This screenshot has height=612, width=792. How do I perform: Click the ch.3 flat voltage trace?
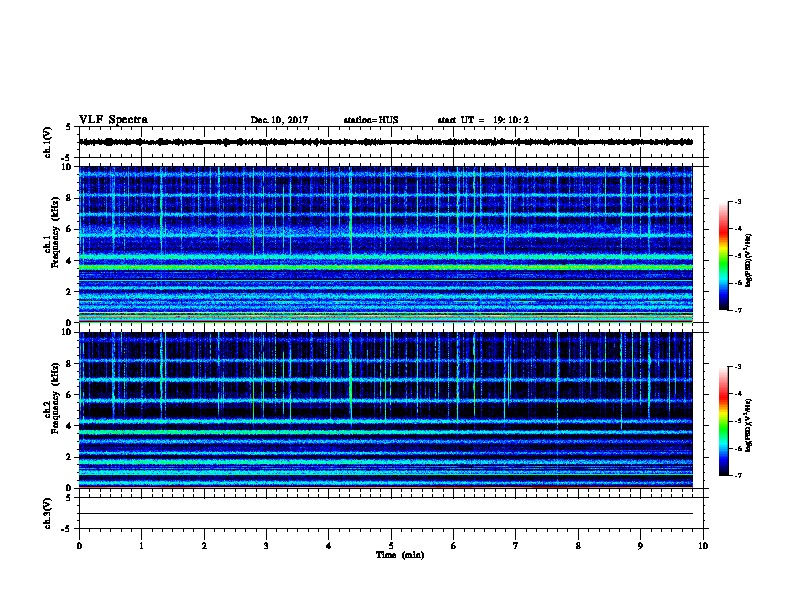(x=386, y=514)
